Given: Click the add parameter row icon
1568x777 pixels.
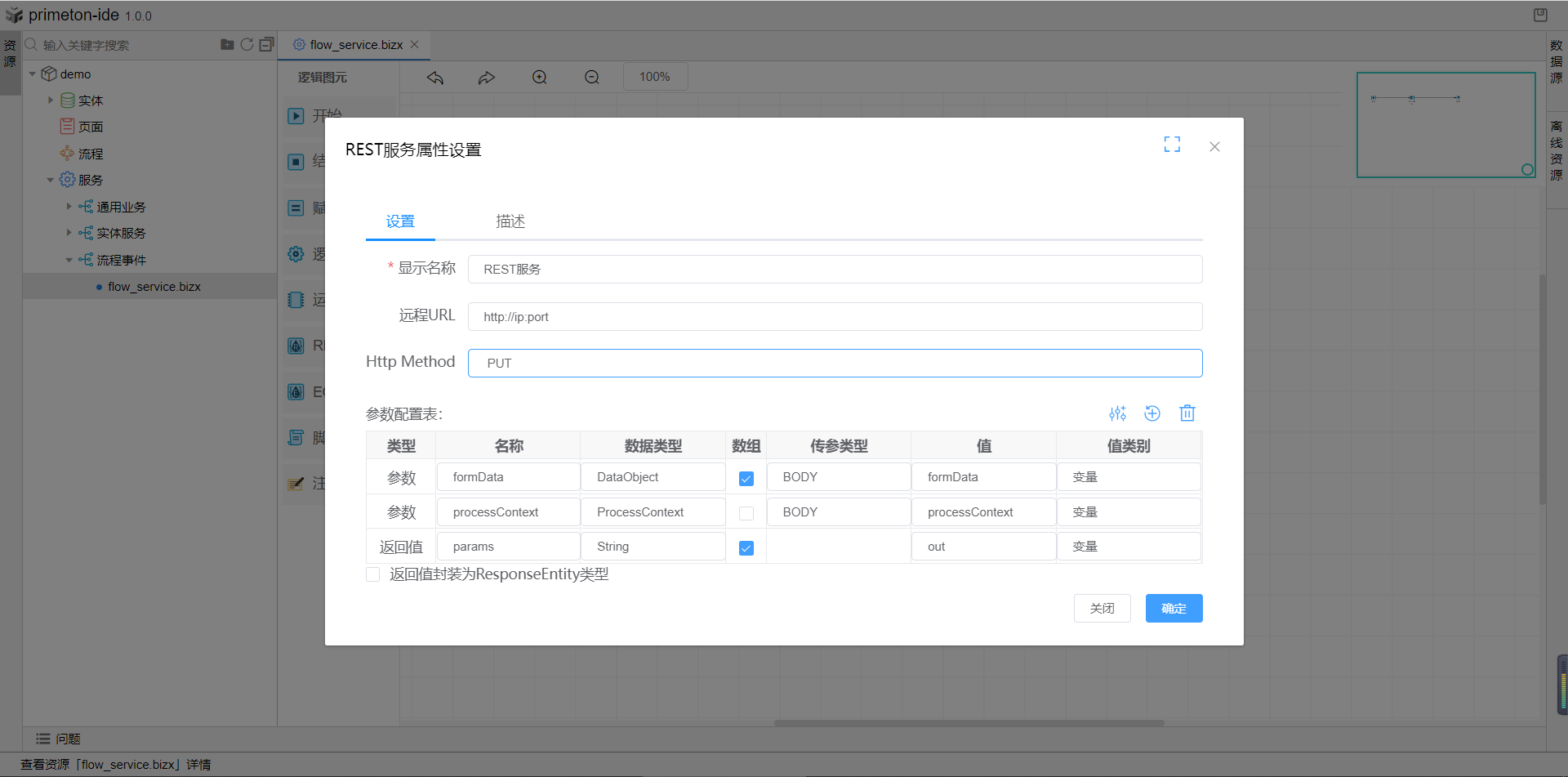Looking at the screenshot, I should (1151, 413).
